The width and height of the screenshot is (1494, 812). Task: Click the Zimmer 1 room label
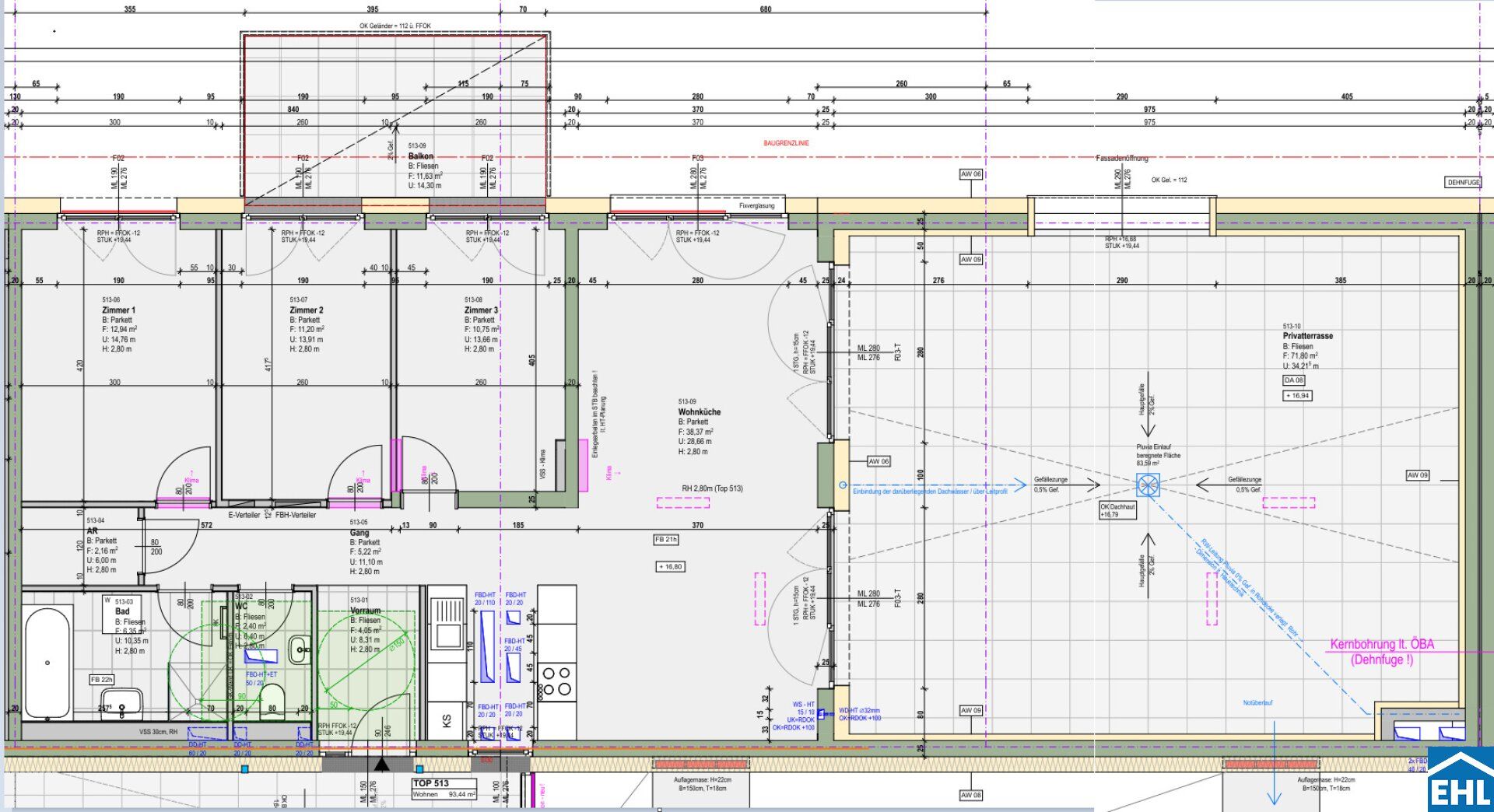coord(118,310)
